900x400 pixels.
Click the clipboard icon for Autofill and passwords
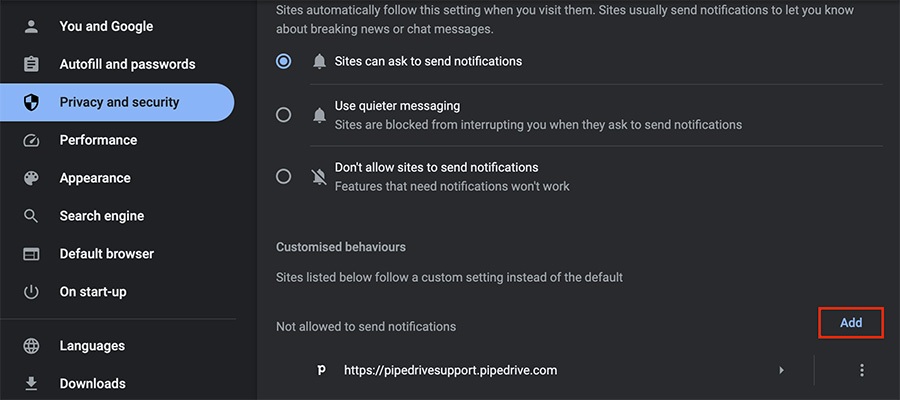click(x=31, y=64)
